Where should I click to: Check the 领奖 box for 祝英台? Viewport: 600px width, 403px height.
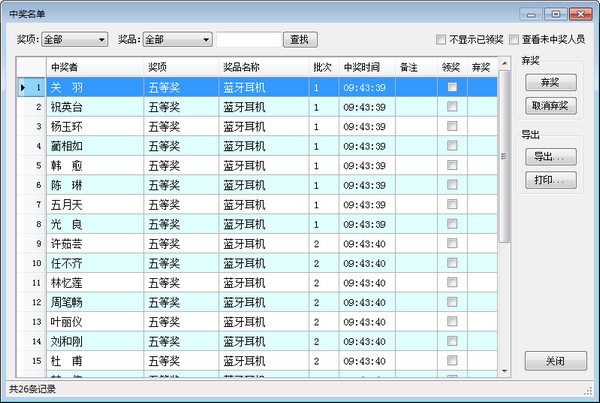tap(452, 107)
